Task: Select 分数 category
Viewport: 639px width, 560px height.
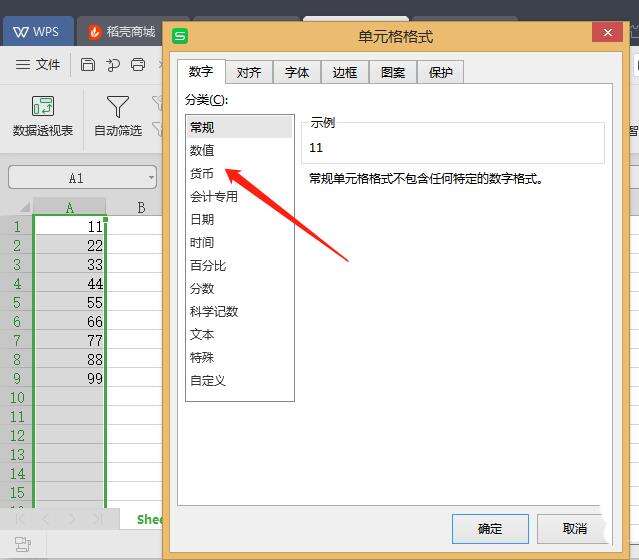Action: point(240,288)
